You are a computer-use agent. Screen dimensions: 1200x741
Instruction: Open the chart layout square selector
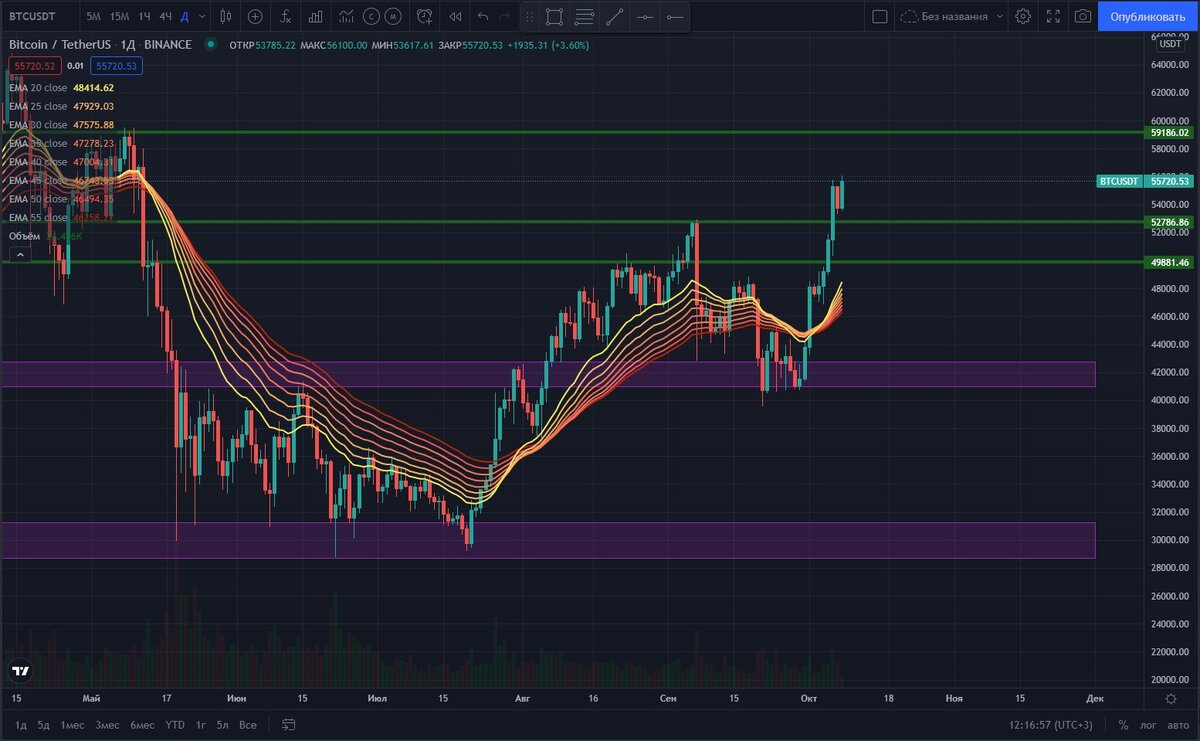[x=879, y=16]
